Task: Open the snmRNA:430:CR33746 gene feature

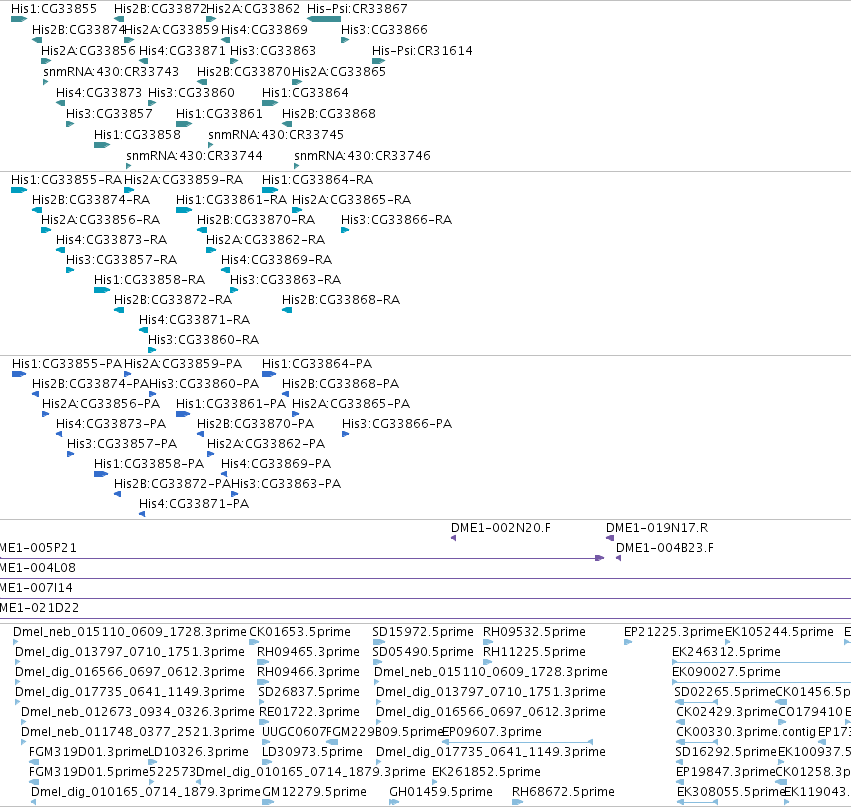Action: pyautogui.click(x=296, y=166)
